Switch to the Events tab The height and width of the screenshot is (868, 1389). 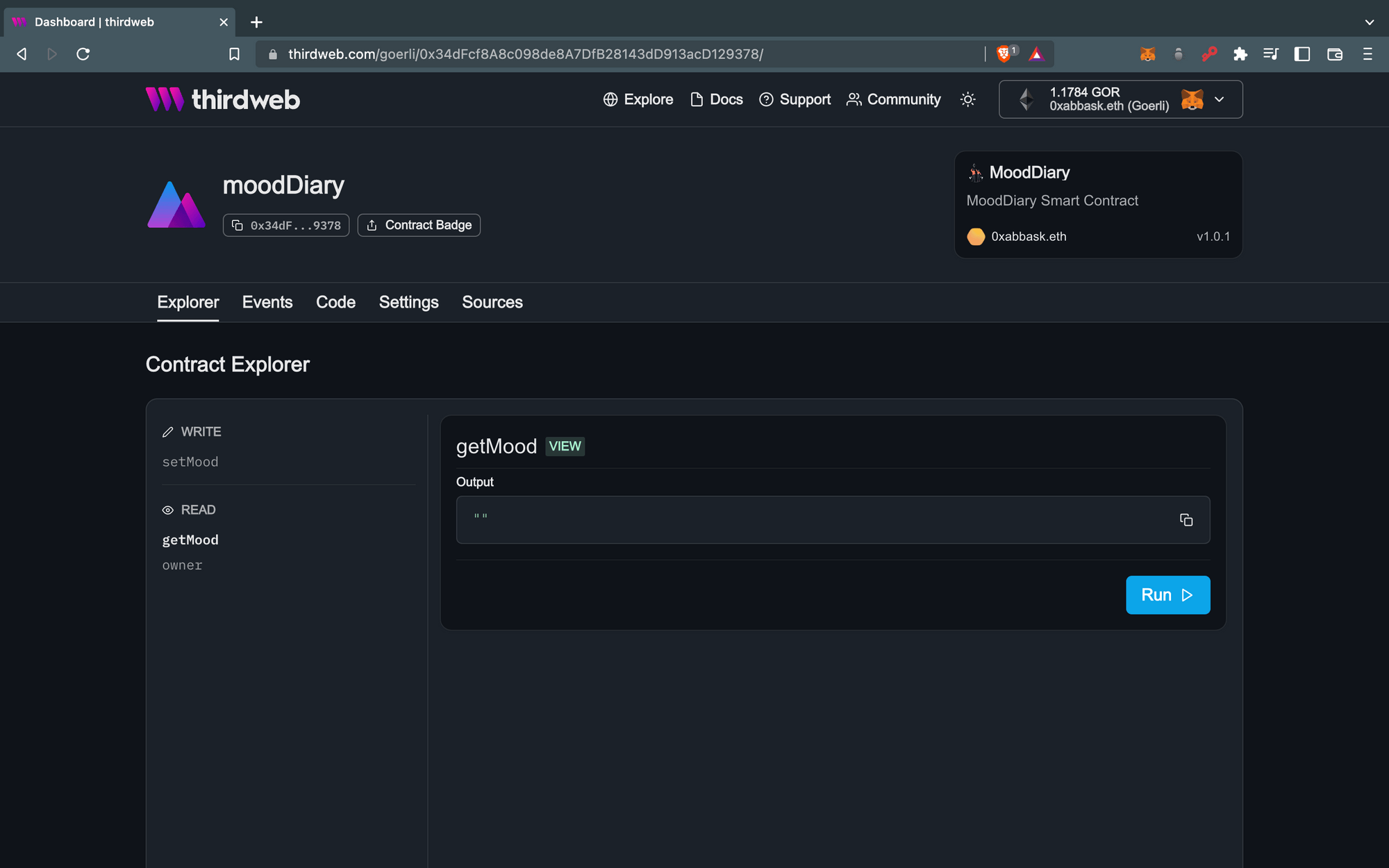pyautogui.click(x=267, y=302)
